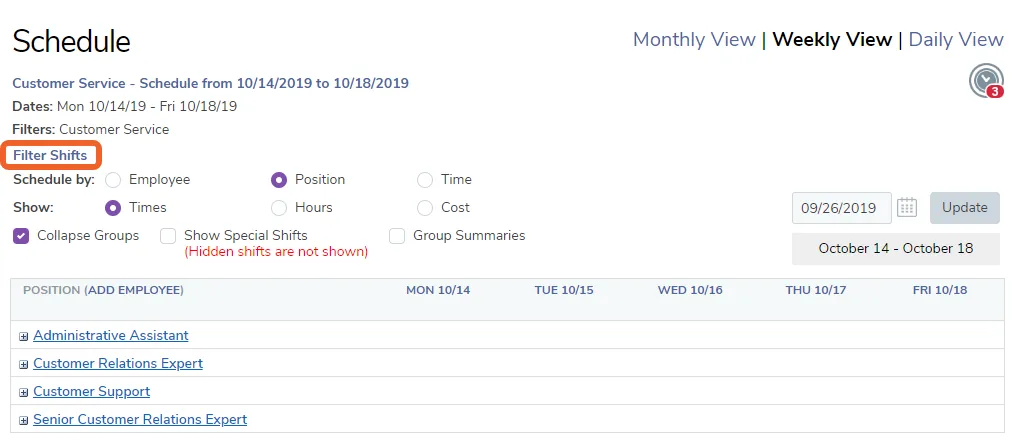
Task: Switch to Monthly View
Action: 694,40
